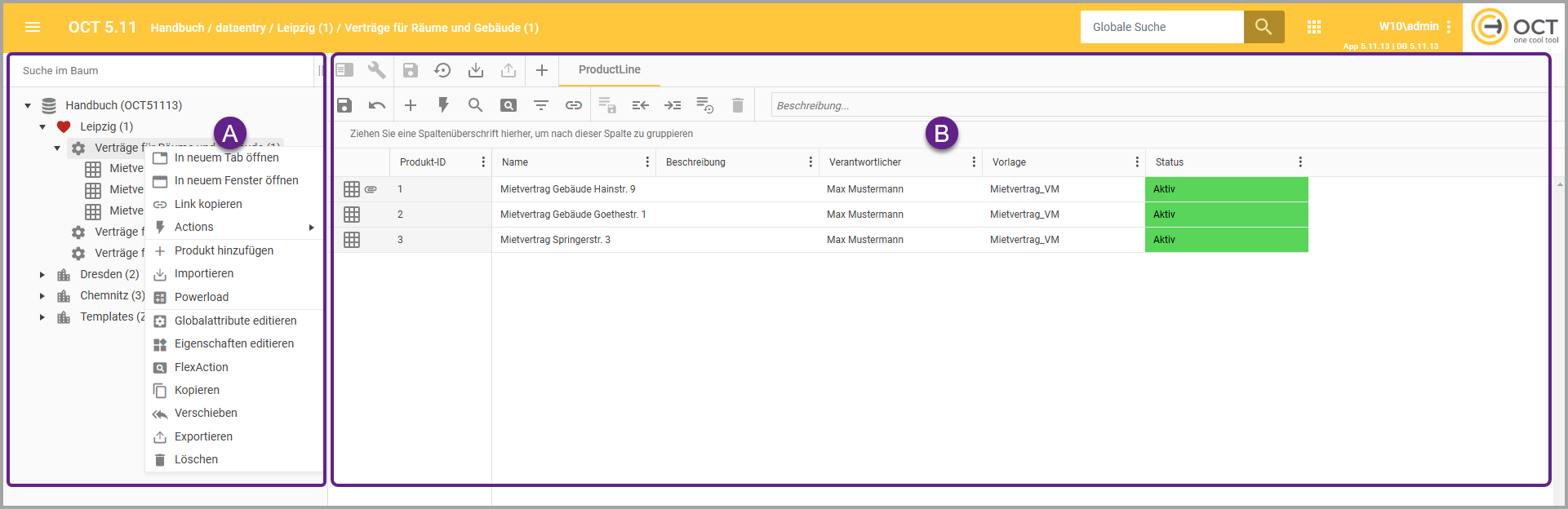Click the global search magnifier button
This screenshot has height=509, width=1568.
1263,27
